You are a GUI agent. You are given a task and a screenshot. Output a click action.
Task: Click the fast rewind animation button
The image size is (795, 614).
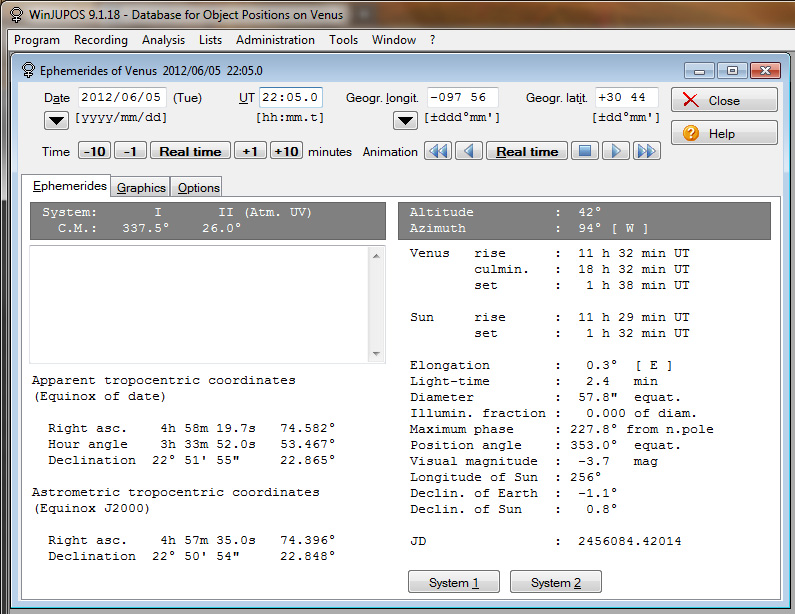(x=438, y=151)
